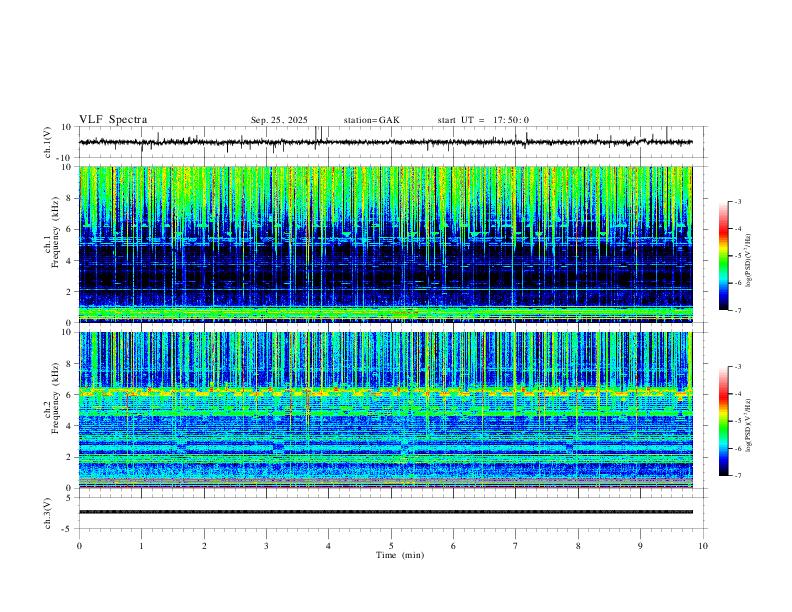Click the "2" kHz tick on ch.1 spectrogram axis
The image size is (792, 612).
[70, 292]
